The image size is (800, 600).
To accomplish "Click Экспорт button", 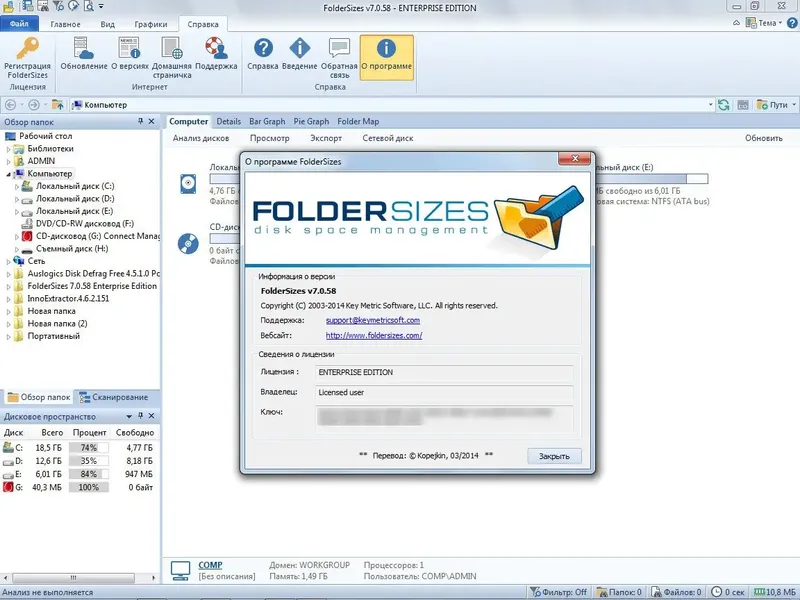I will [326, 138].
